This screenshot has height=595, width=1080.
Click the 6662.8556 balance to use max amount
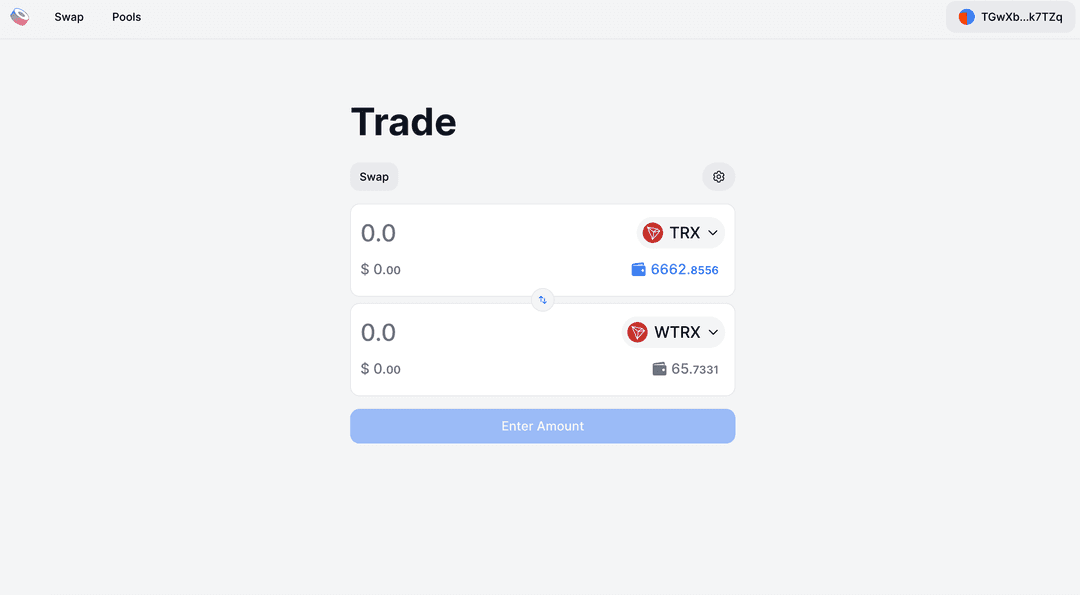pyautogui.click(x=684, y=269)
